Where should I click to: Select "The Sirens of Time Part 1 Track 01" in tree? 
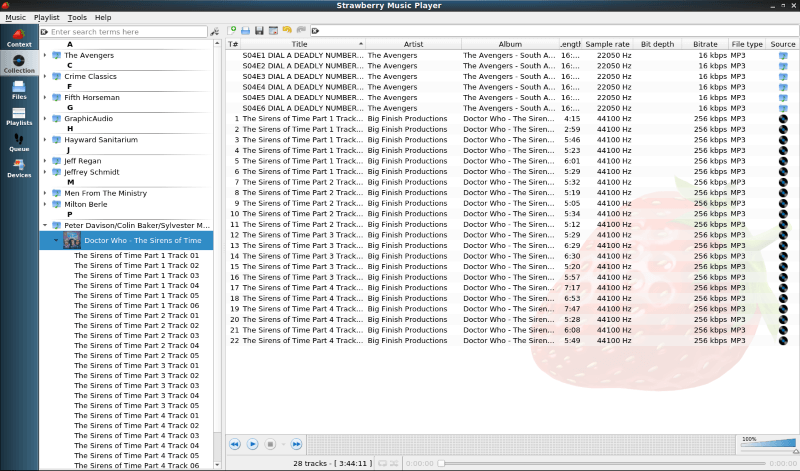click(x=136, y=255)
